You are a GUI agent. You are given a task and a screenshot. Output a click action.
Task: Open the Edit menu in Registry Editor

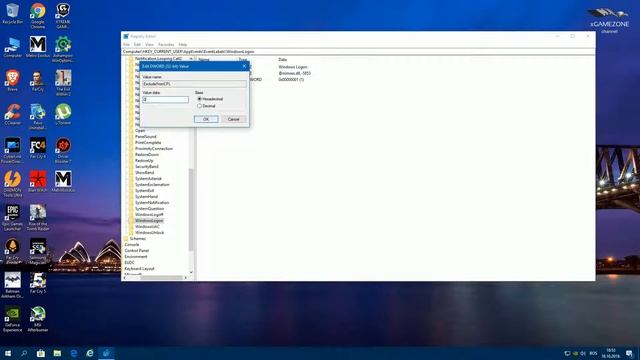[137, 44]
